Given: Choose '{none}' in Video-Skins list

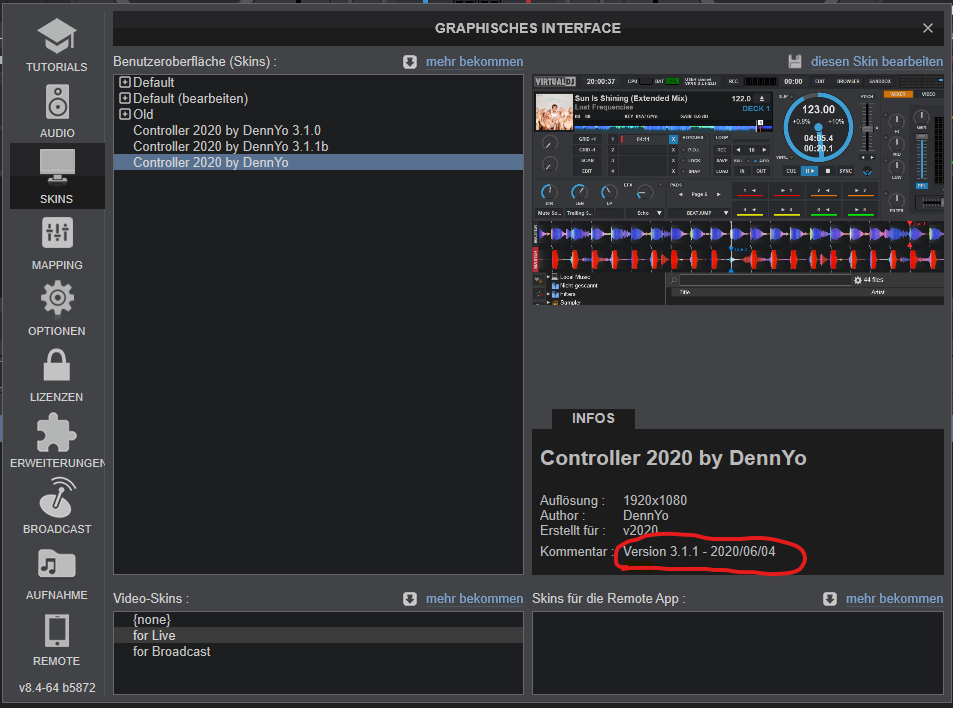Looking at the screenshot, I should coord(318,619).
